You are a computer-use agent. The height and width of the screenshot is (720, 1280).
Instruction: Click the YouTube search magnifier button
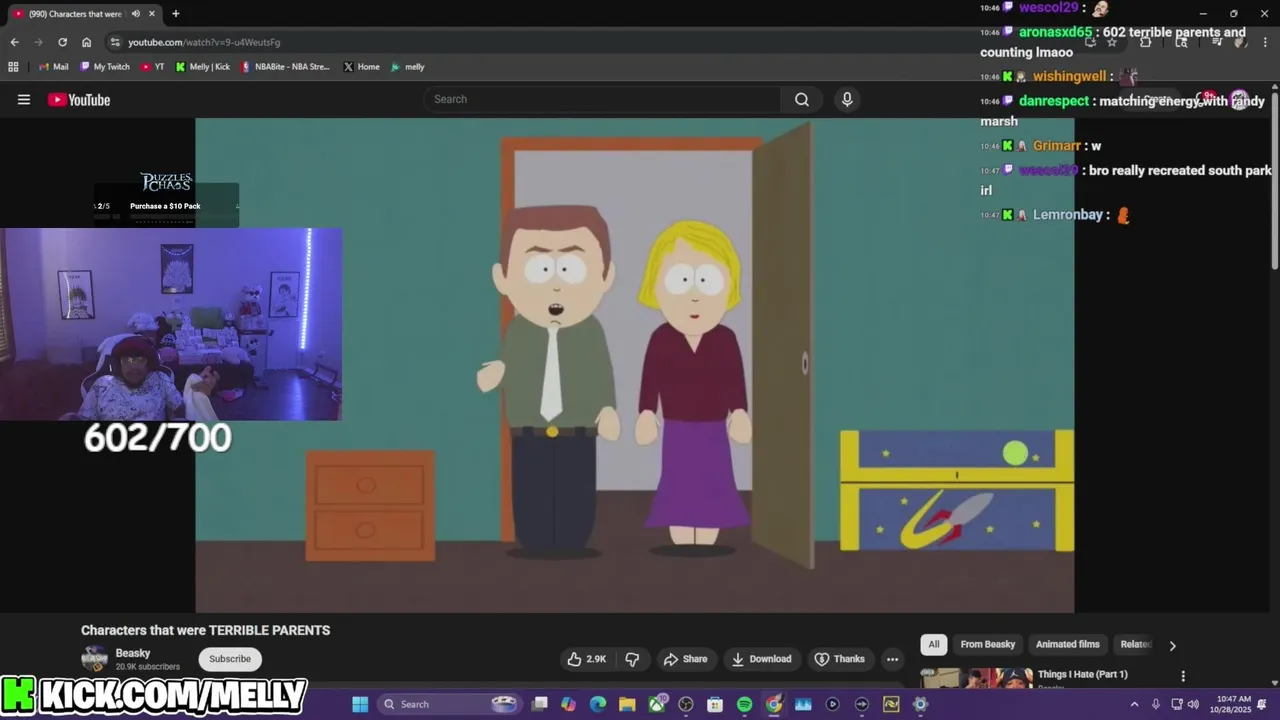[802, 99]
